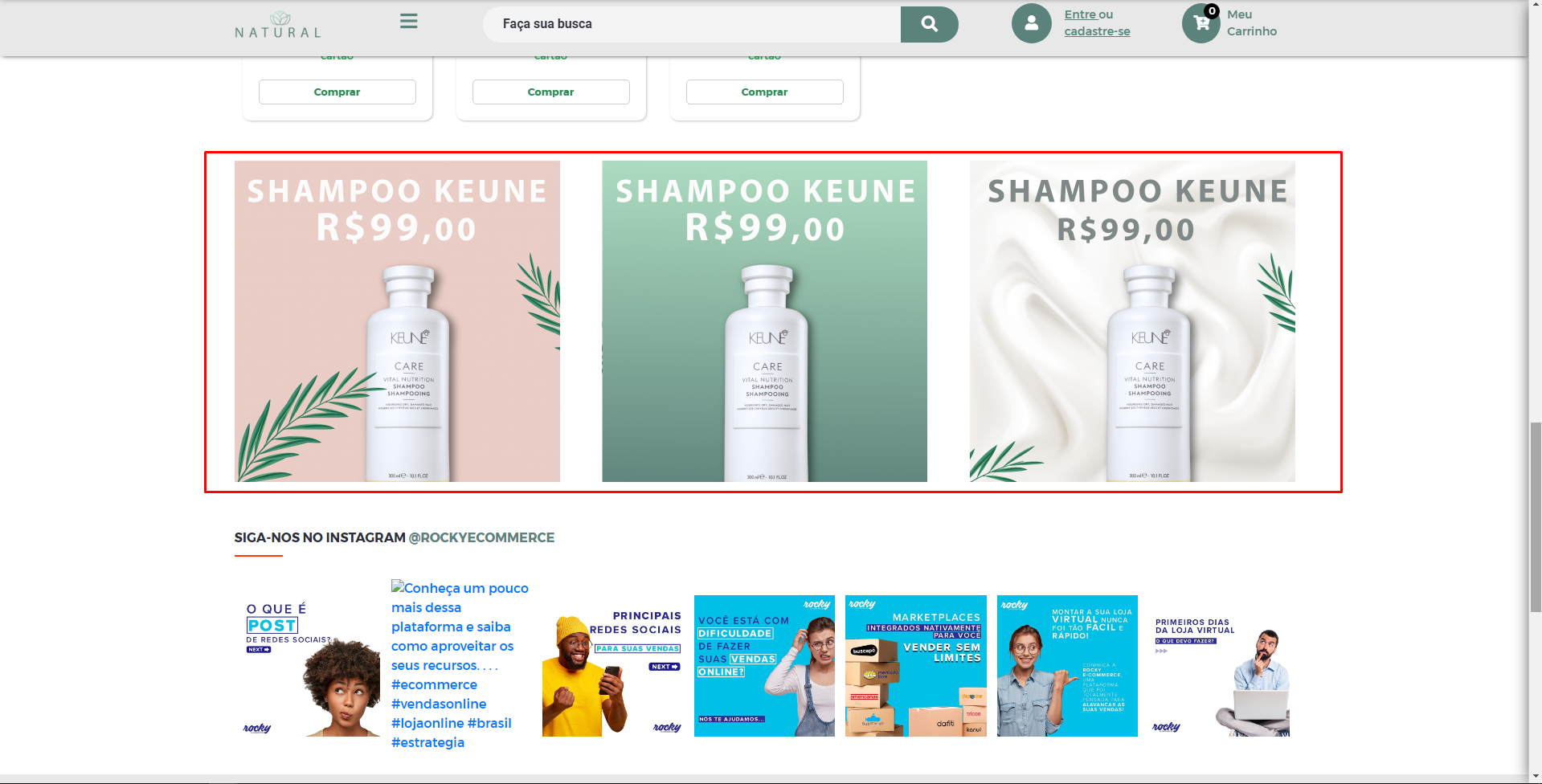Image resolution: width=1542 pixels, height=784 pixels.
Task: Focus the 'Faça sua busca' search field
Action: 692,24
